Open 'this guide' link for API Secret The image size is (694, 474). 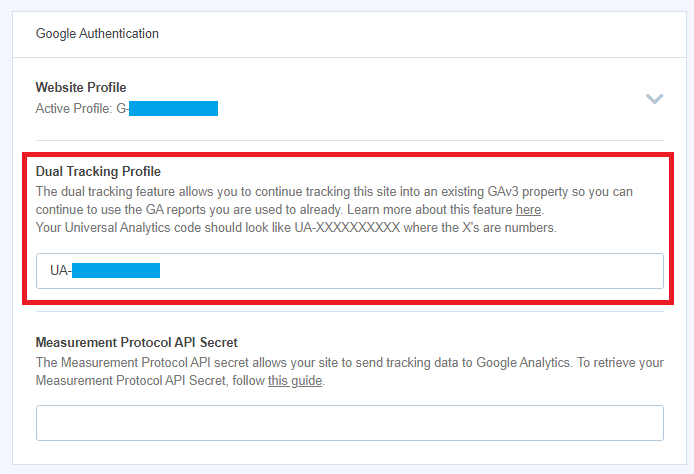pyautogui.click(x=295, y=381)
